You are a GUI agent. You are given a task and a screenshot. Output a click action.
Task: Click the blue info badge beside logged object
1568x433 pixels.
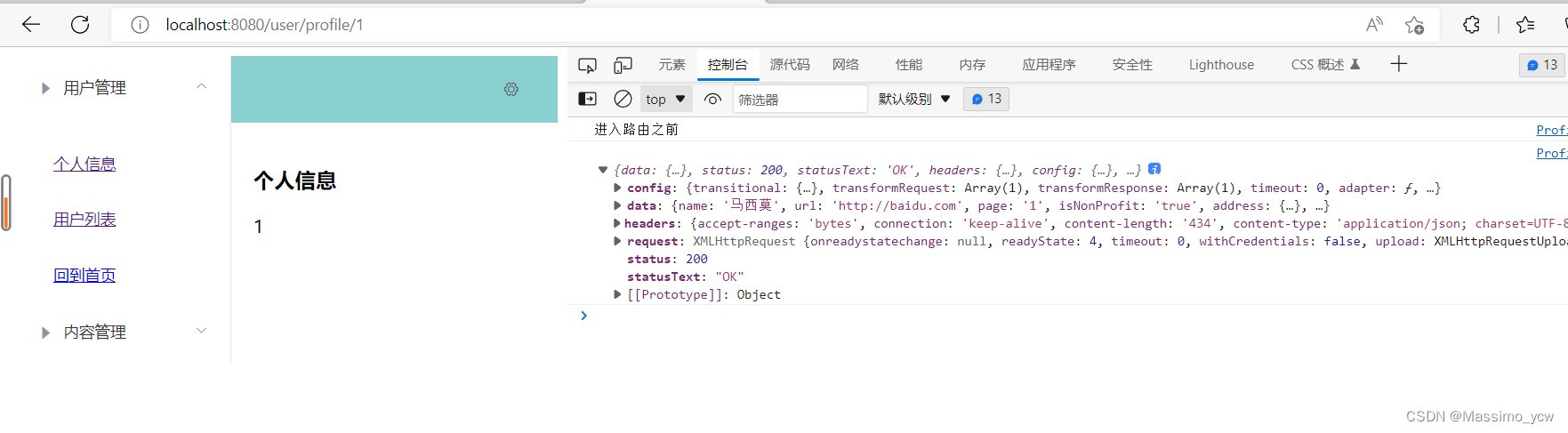(1154, 169)
